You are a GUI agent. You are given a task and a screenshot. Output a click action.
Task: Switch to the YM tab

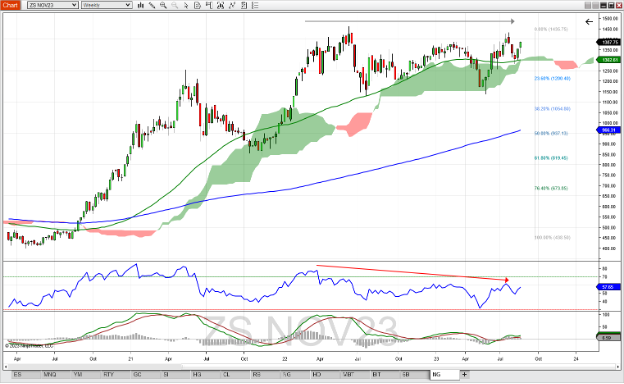(x=86, y=374)
